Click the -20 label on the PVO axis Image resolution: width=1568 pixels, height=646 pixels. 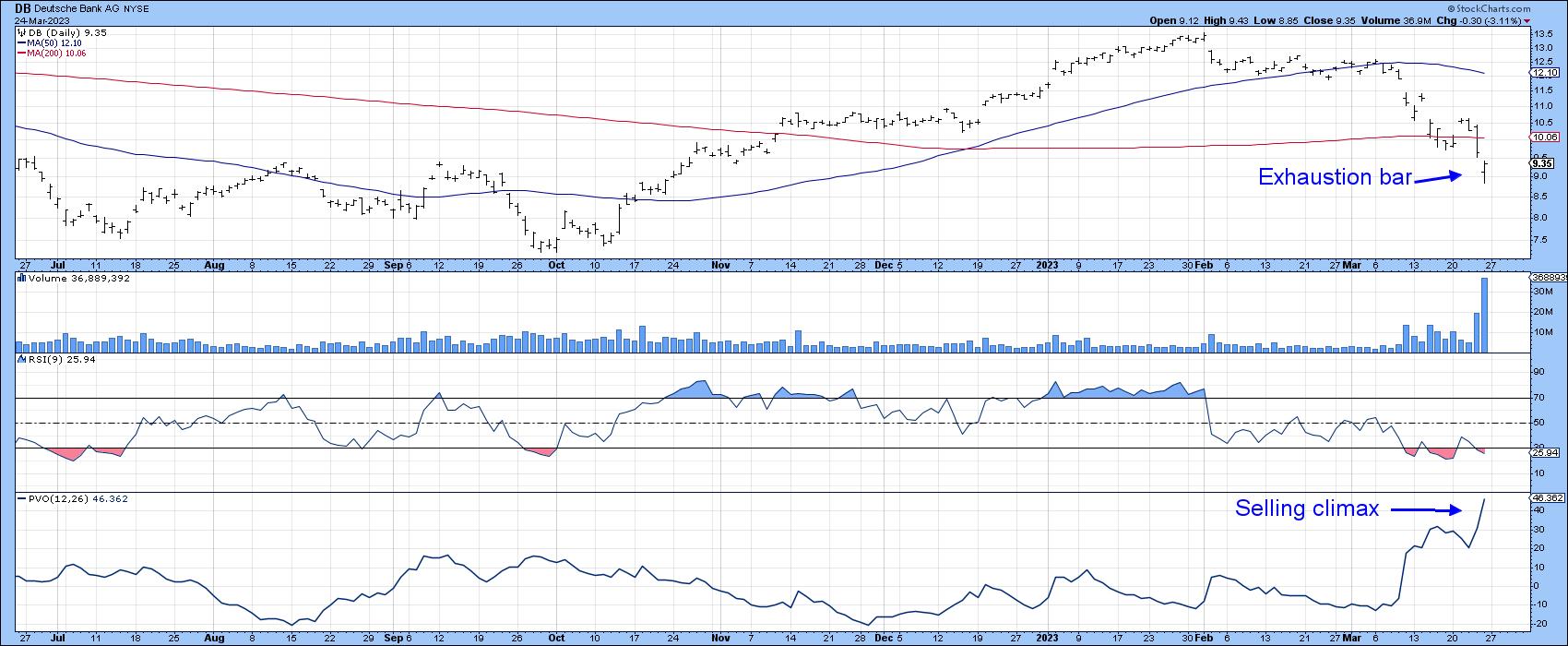point(1538,624)
